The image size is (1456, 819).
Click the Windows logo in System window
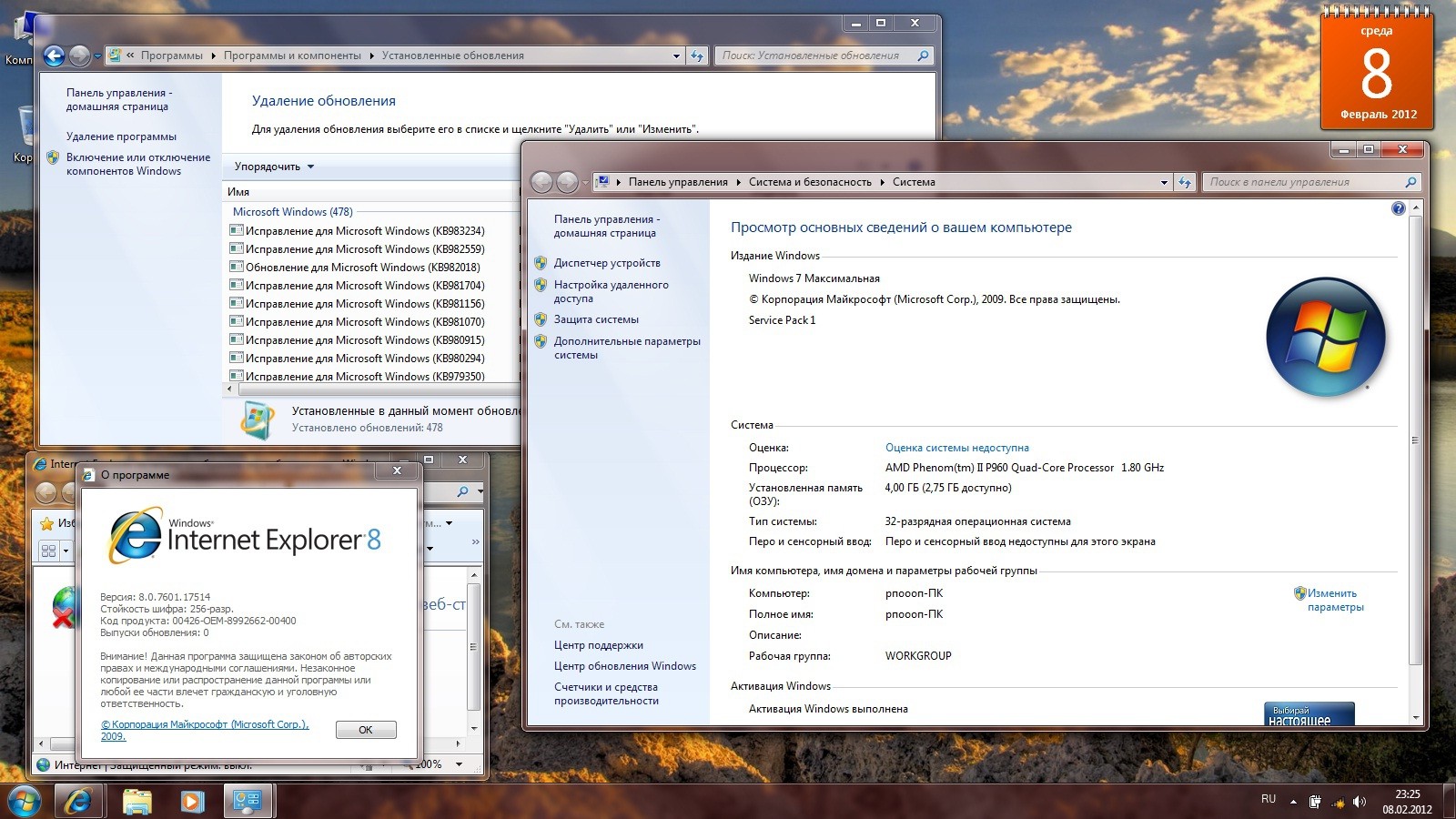point(1326,338)
